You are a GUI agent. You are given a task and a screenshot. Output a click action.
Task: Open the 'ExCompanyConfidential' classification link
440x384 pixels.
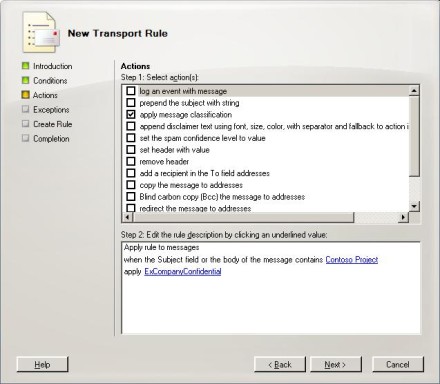[183, 271]
